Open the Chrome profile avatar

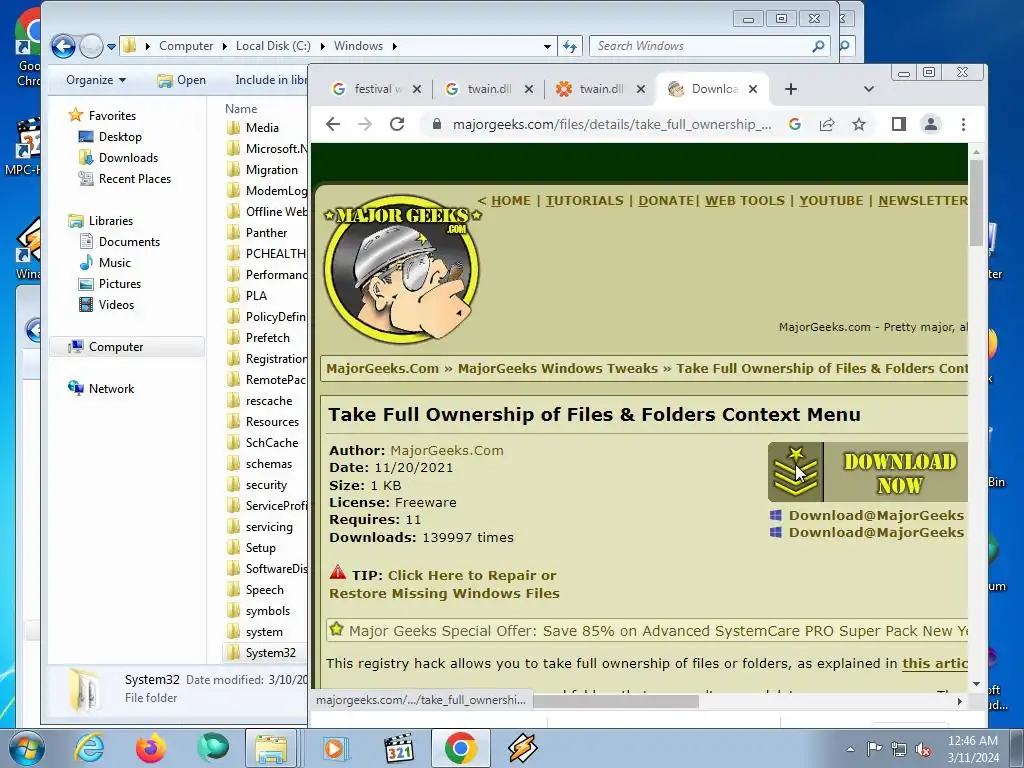pos(931,124)
